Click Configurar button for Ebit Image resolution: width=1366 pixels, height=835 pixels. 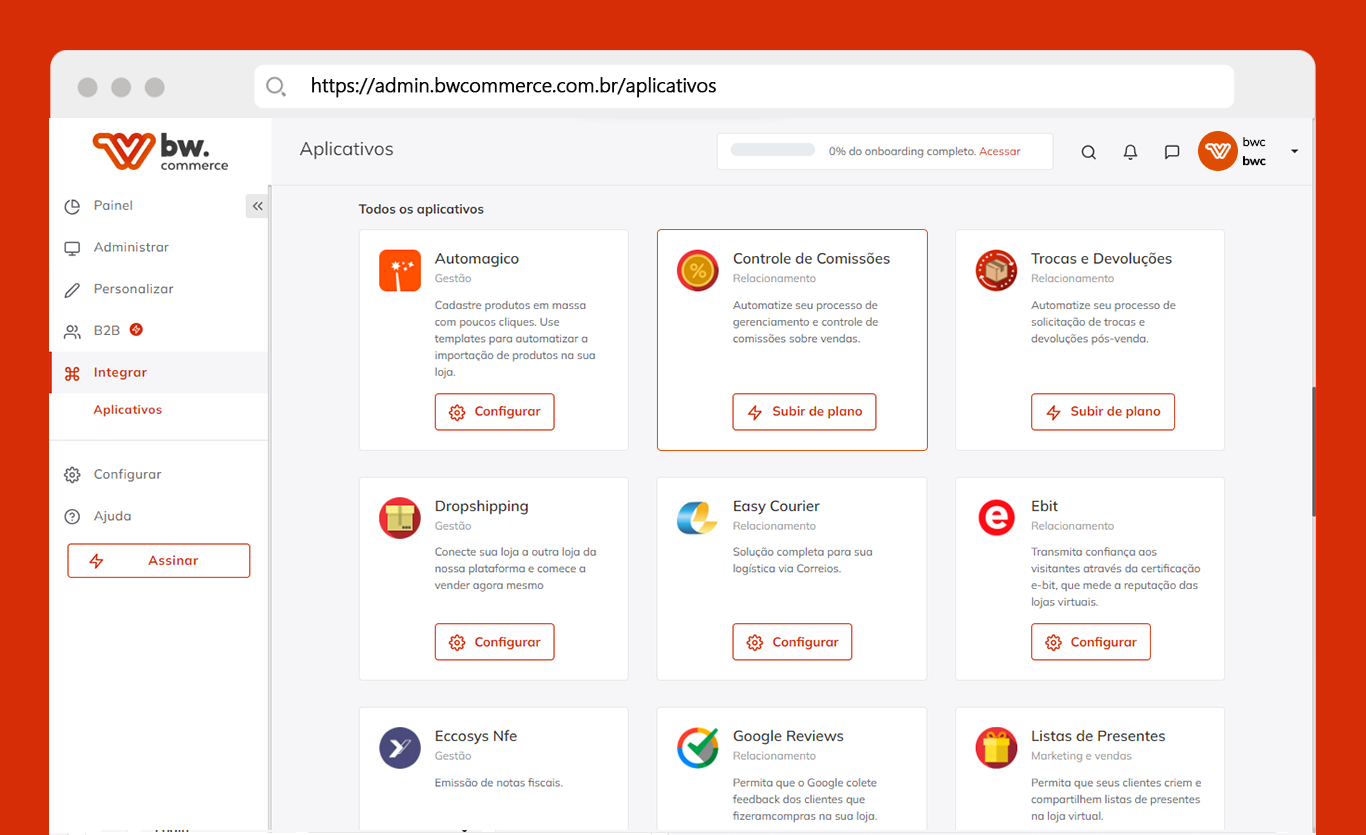point(1091,642)
